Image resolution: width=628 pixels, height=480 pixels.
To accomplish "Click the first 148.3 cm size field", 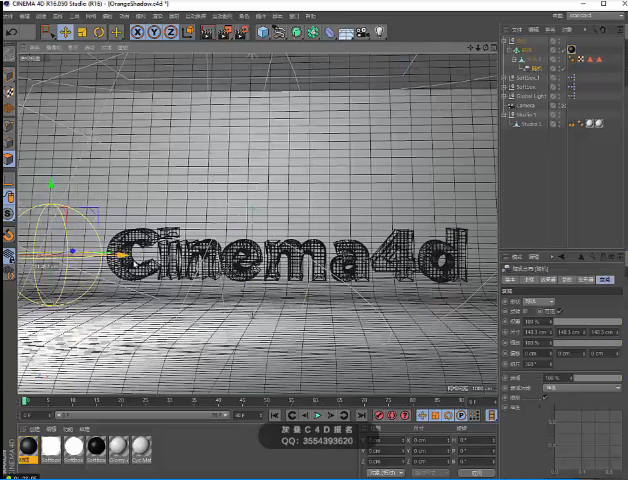I will (536, 332).
